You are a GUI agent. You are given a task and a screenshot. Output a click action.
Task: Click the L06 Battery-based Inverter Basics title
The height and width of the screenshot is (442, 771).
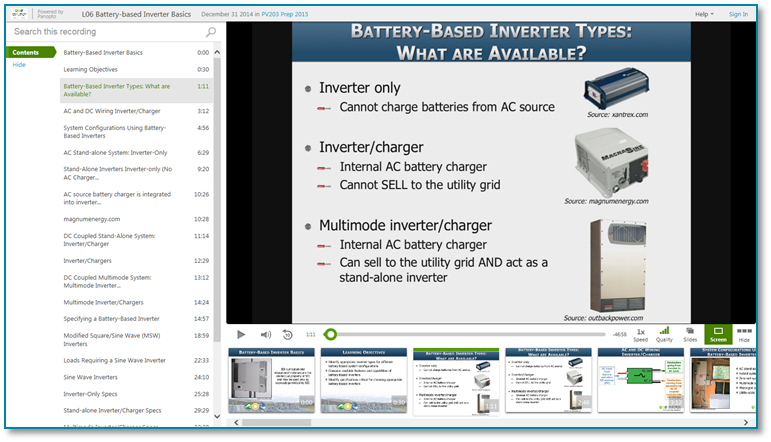pos(136,14)
